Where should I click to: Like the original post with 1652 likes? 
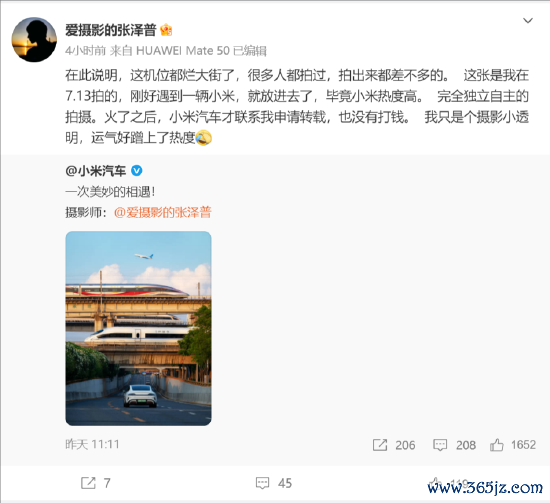pos(497,445)
